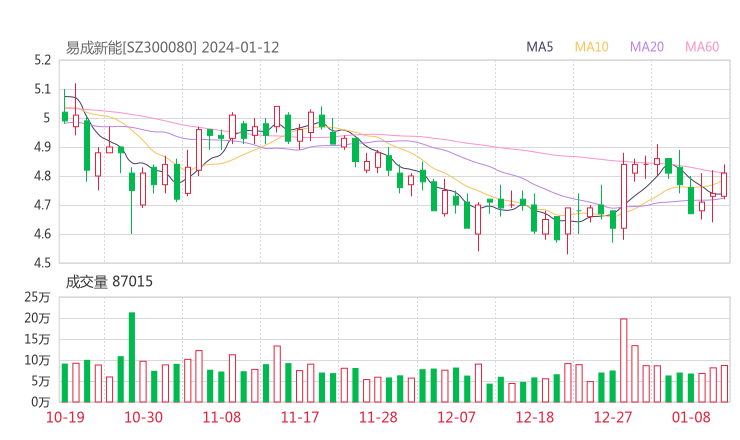This screenshot has height=440, width=740.
Task: Click the first green volume bar at 10-19
Action: point(65,383)
